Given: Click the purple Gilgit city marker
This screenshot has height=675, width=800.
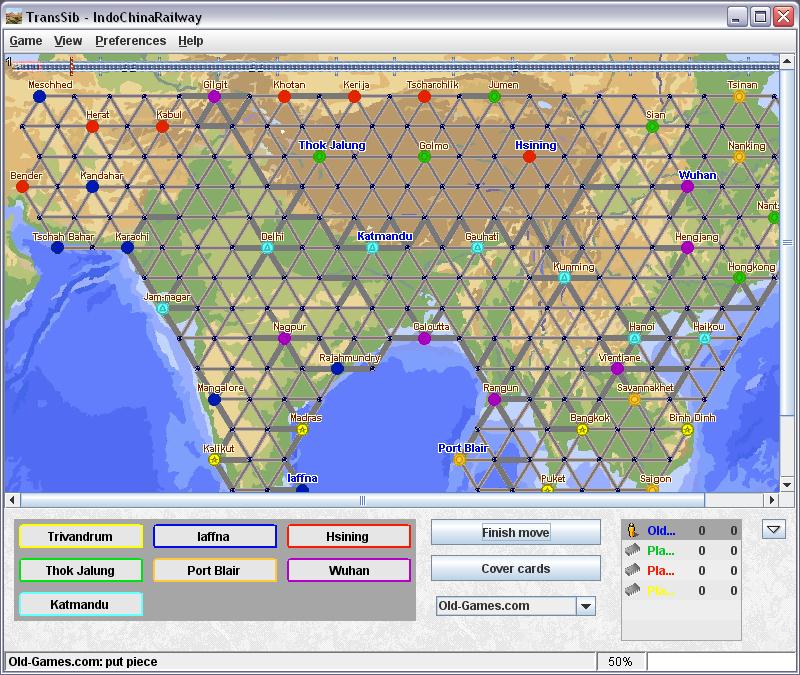Looking at the screenshot, I should [x=214, y=96].
